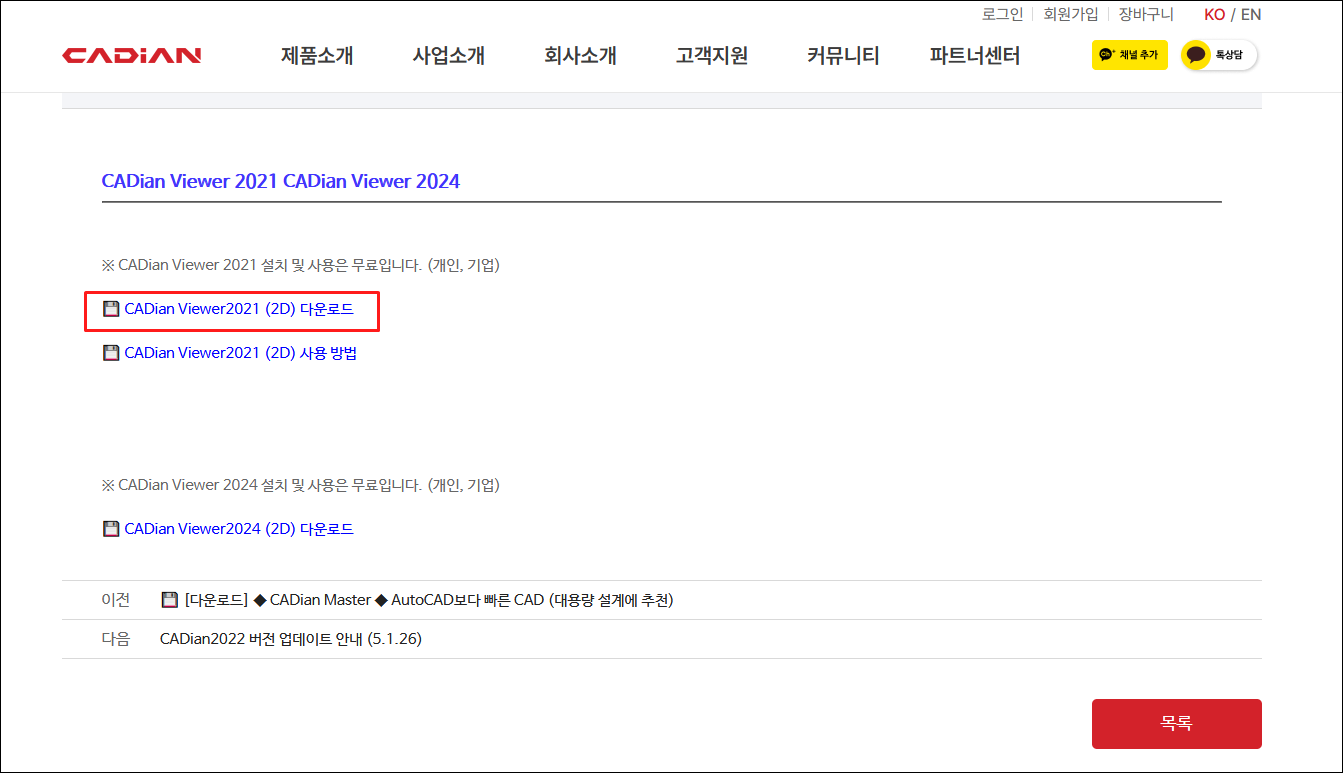Click the 회원가입 link
The height and width of the screenshot is (773, 1343).
point(1071,14)
